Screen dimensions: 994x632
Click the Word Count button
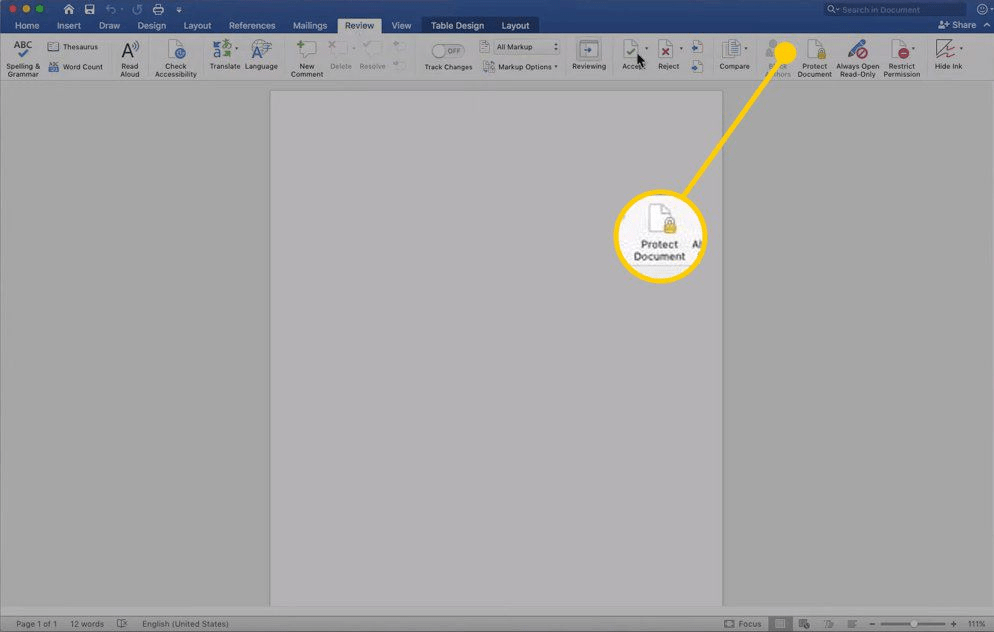pyautogui.click(x=76, y=67)
